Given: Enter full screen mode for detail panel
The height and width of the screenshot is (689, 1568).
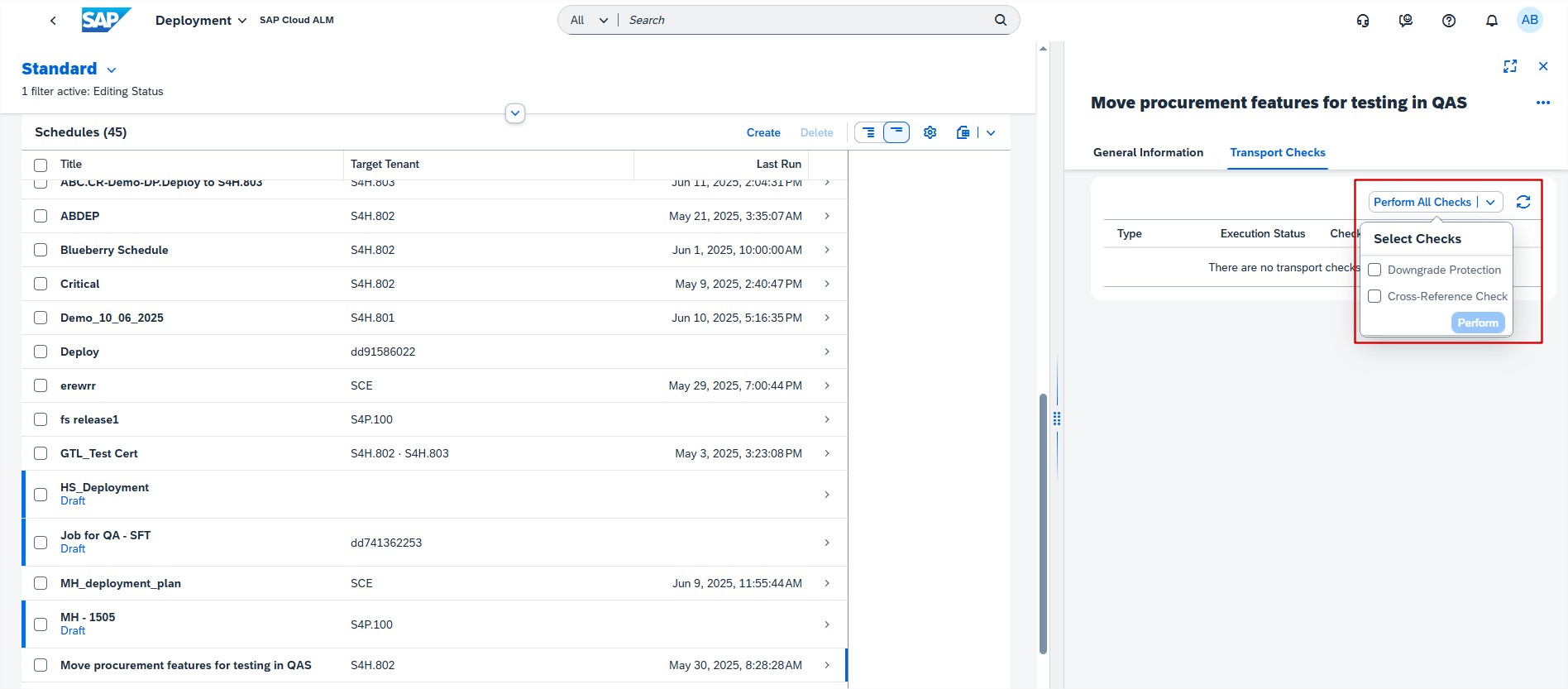Looking at the screenshot, I should click(x=1509, y=66).
